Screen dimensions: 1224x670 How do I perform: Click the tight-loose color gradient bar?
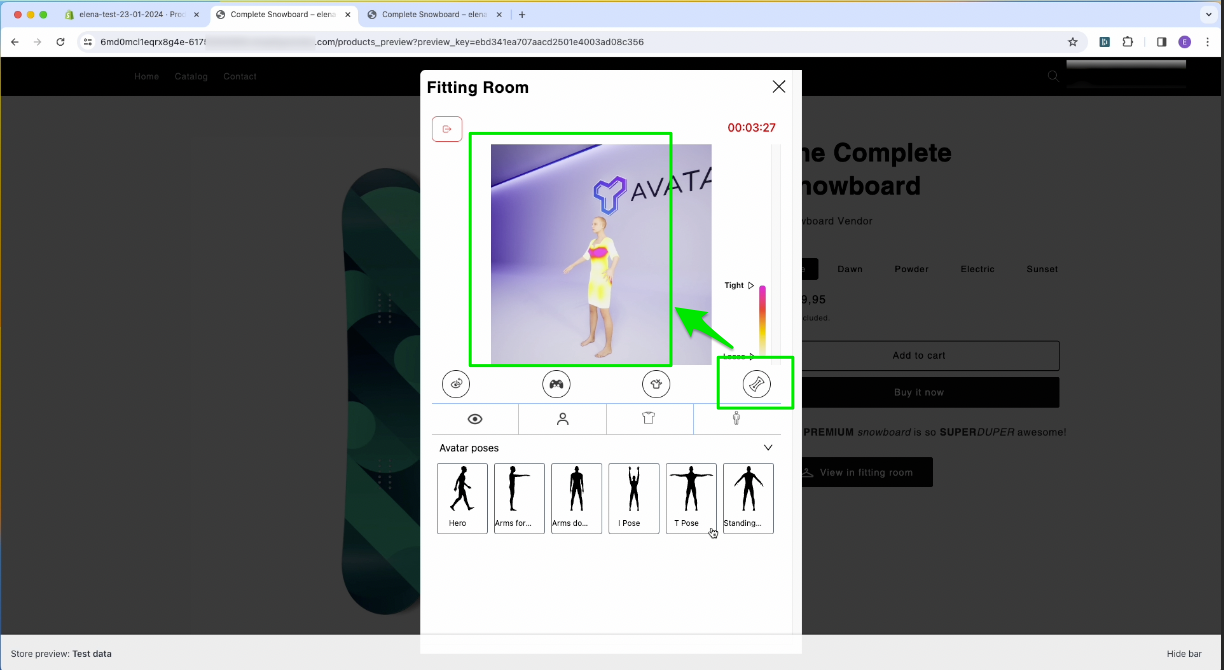pos(762,322)
